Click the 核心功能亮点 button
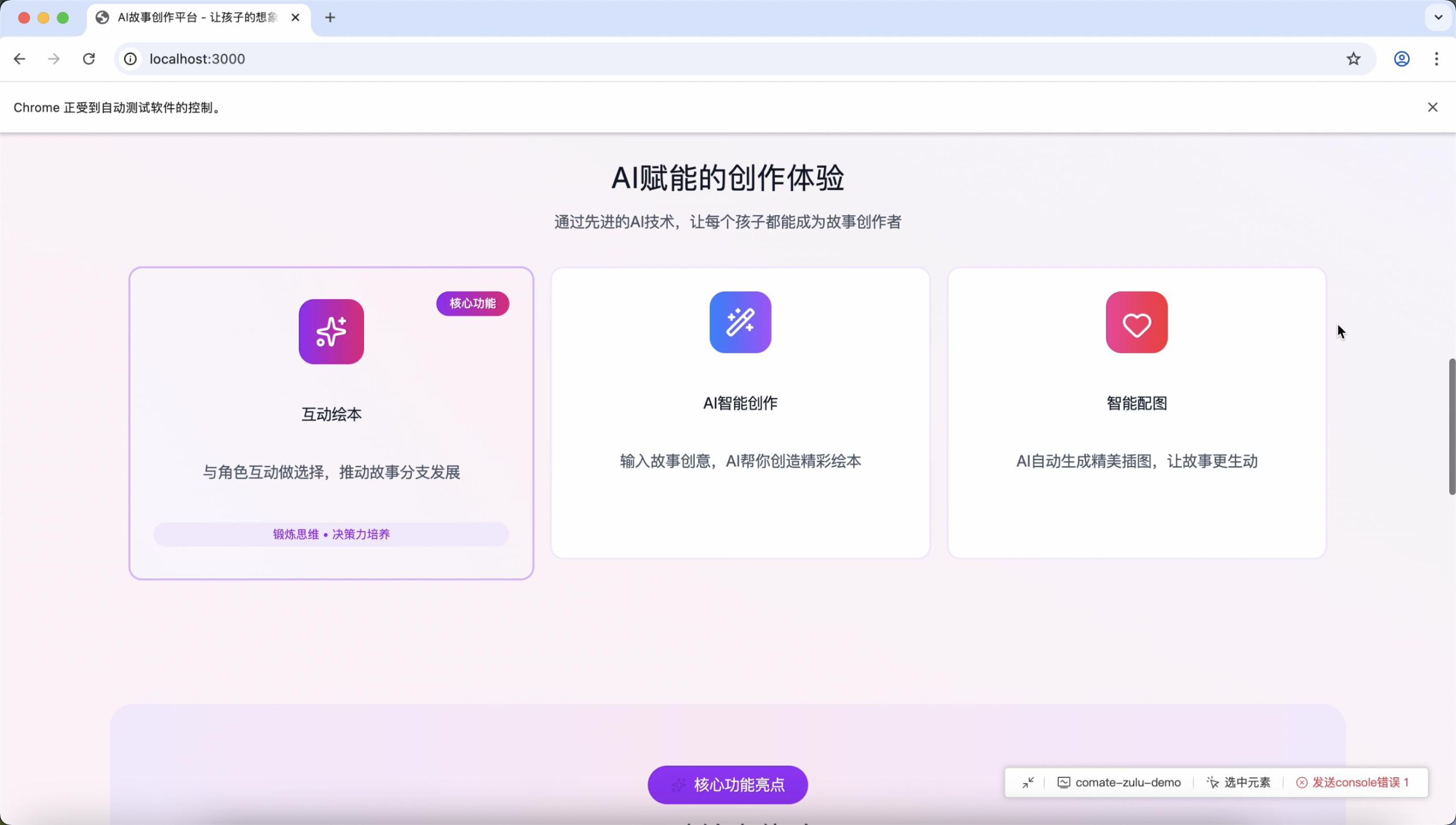 pyautogui.click(x=727, y=785)
